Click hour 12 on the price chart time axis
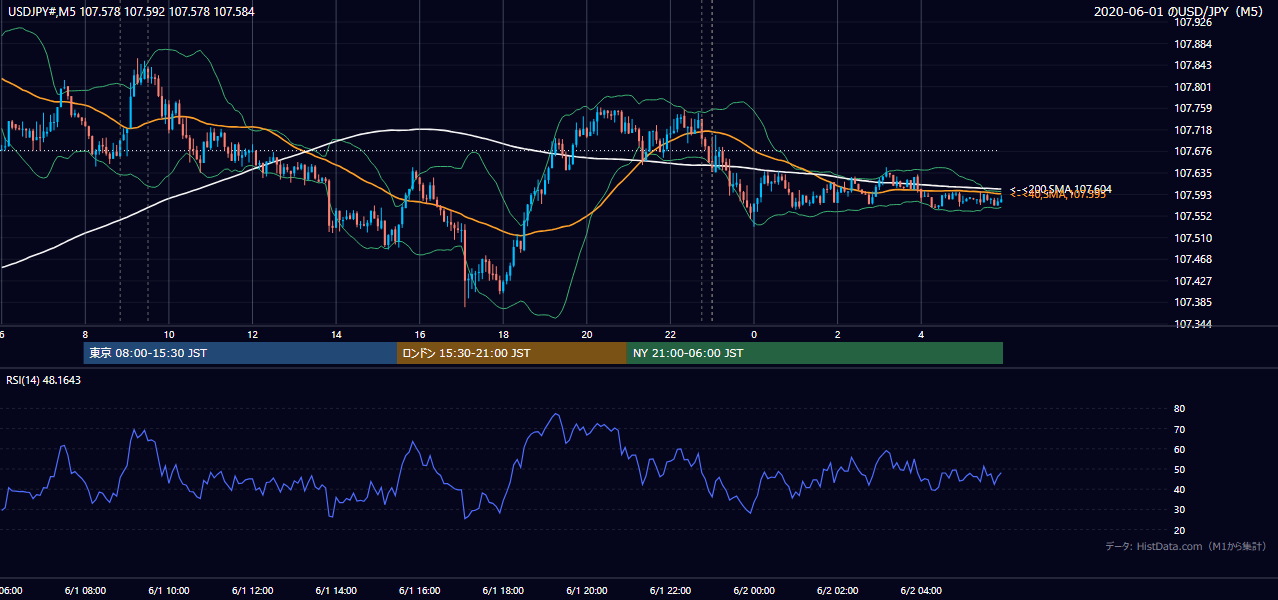Viewport: 1278px width, 600px height. pyautogui.click(x=253, y=334)
